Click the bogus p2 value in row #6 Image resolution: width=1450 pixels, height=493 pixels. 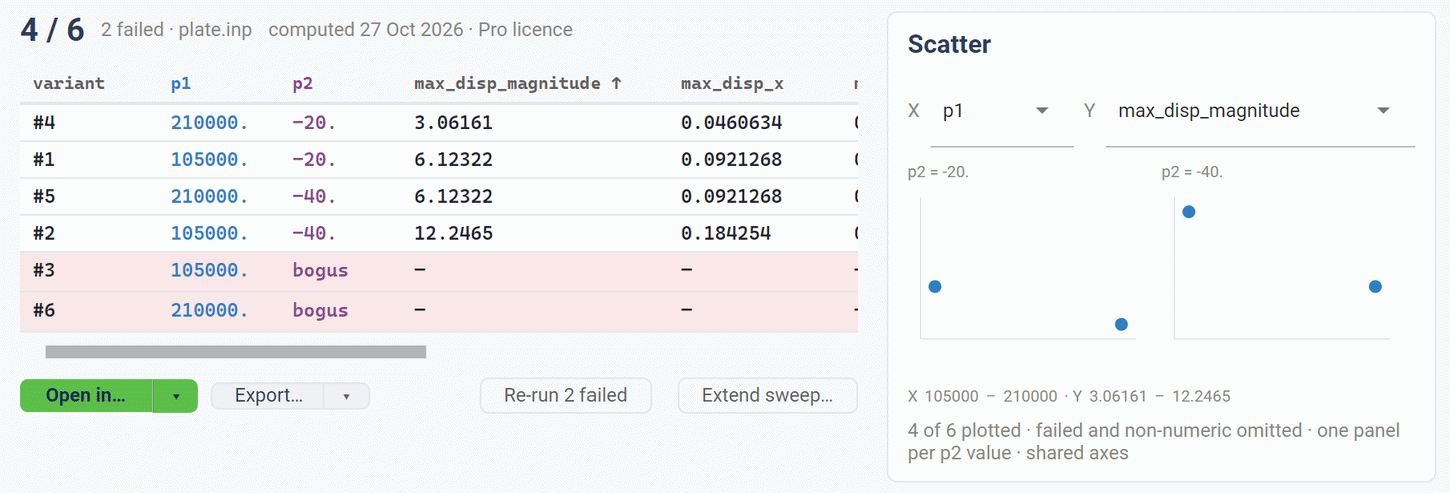click(x=320, y=311)
